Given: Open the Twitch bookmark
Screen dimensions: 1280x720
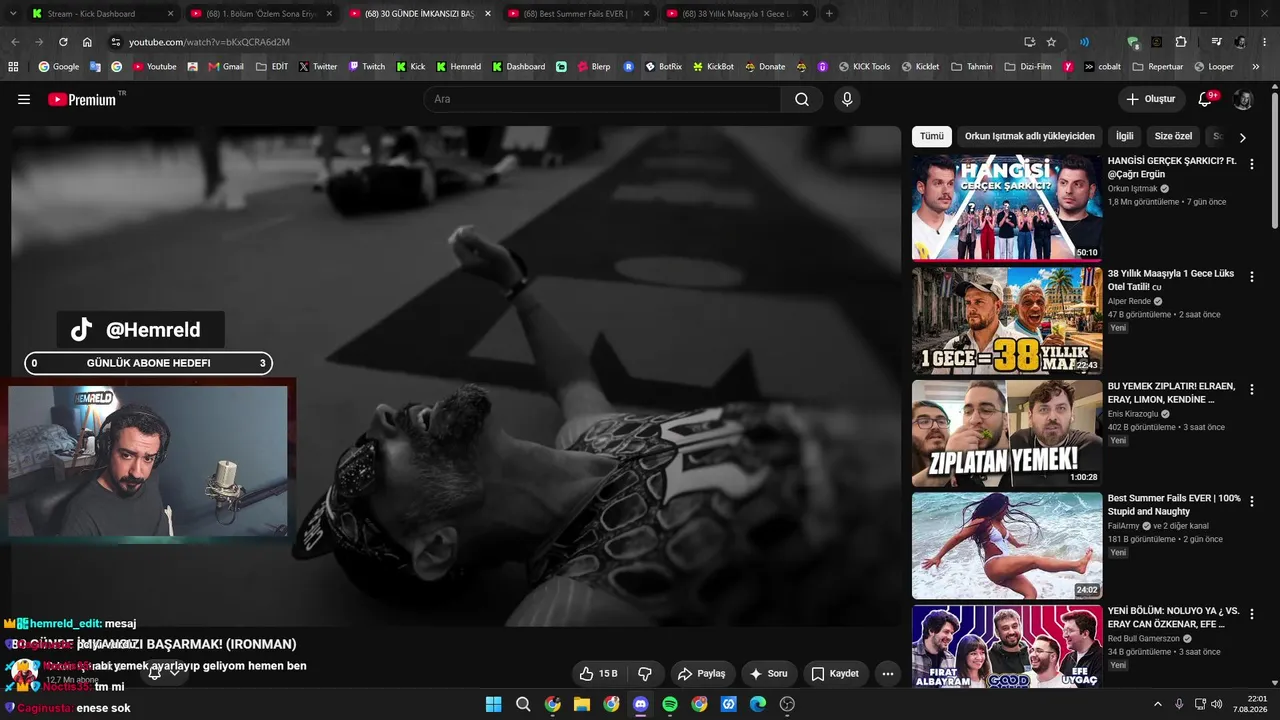Looking at the screenshot, I should (366, 67).
